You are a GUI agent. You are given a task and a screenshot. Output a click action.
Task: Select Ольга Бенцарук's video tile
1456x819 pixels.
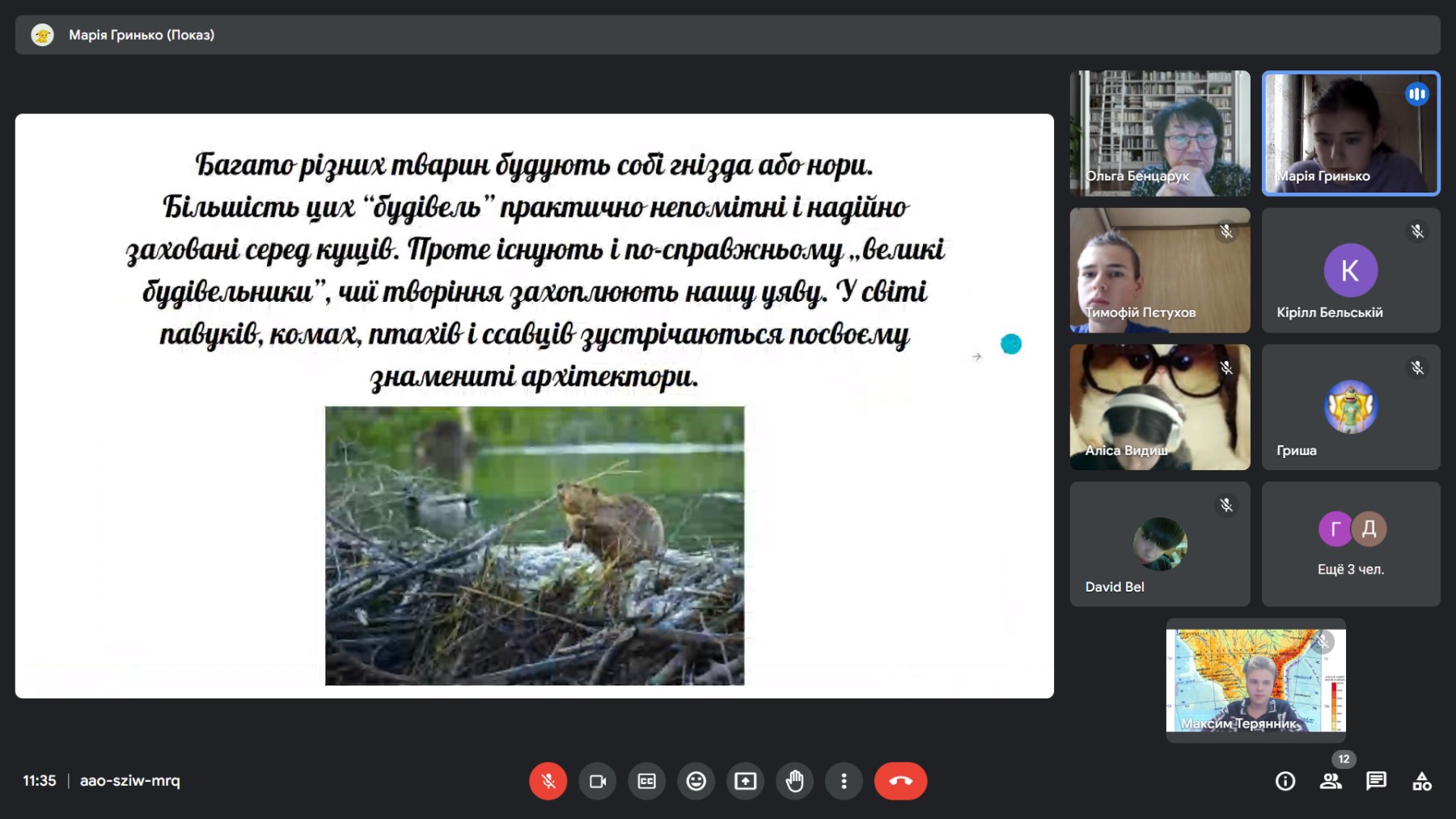[1160, 134]
